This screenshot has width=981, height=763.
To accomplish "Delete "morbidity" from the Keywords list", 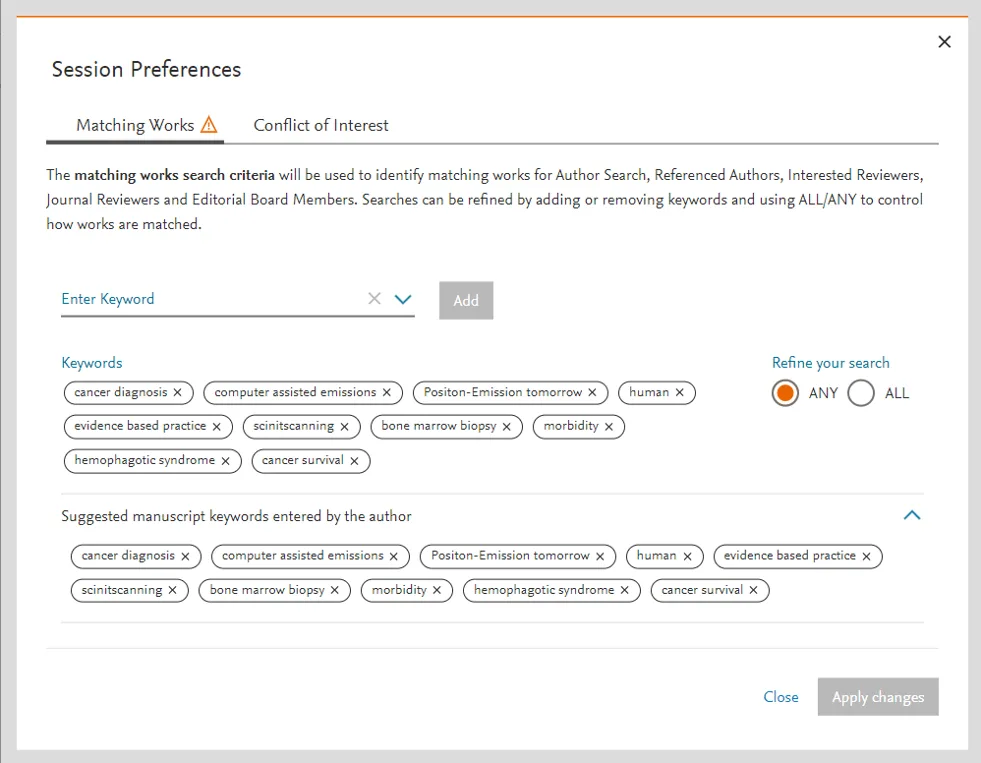I will coord(608,426).
